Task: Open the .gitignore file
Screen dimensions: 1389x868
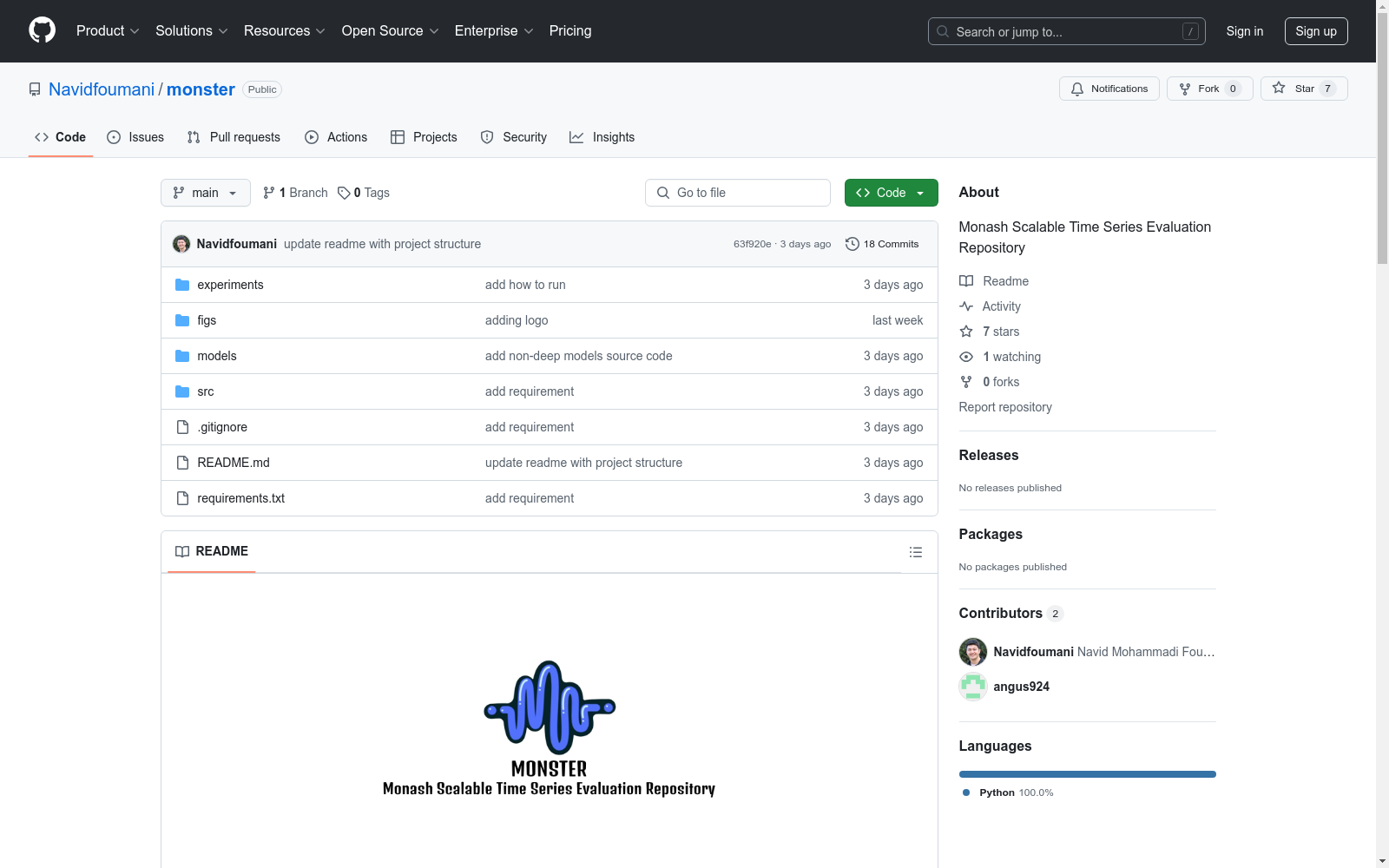Action: [x=222, y=427]
